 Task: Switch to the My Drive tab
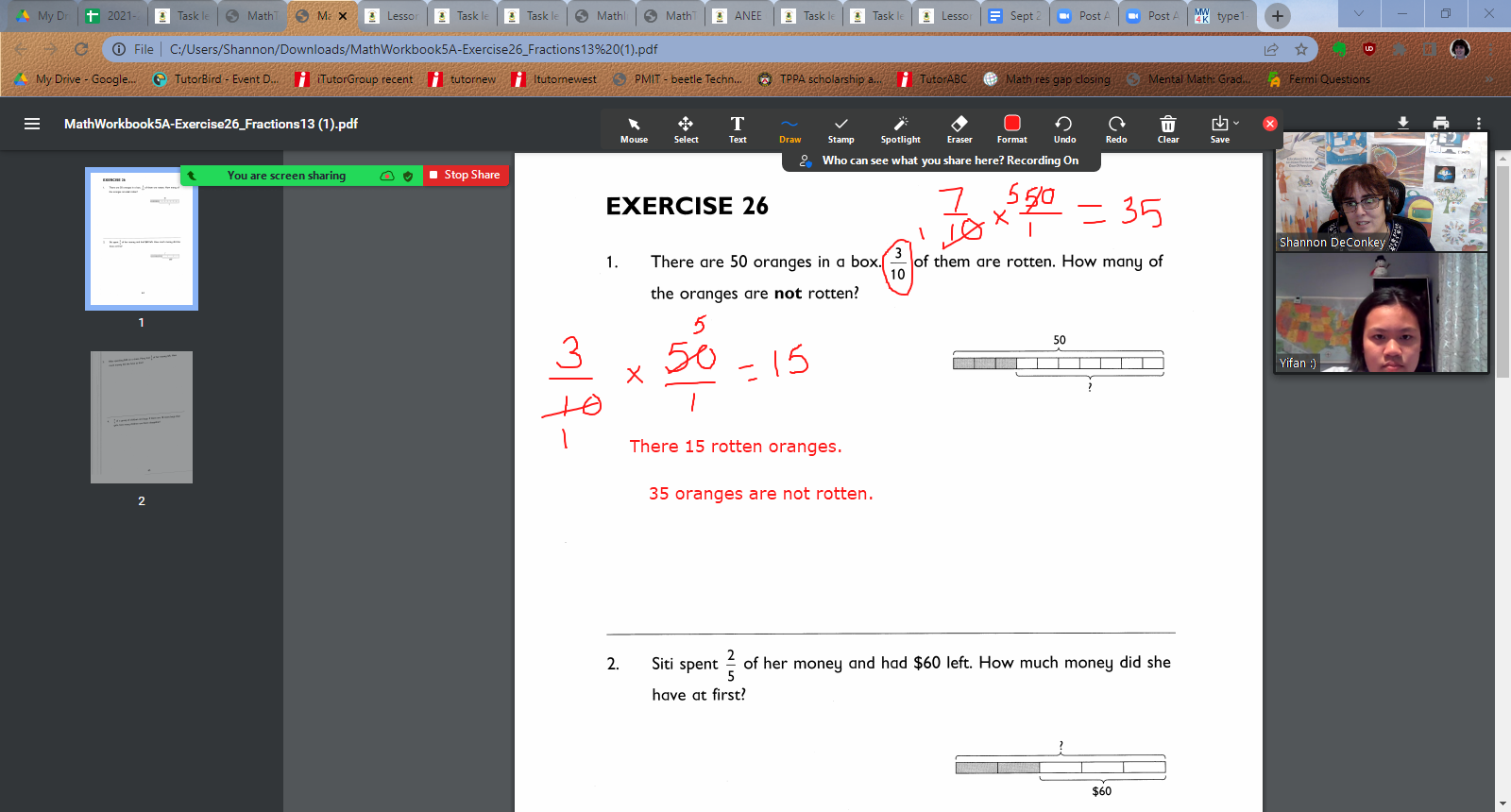pos(41,16)
